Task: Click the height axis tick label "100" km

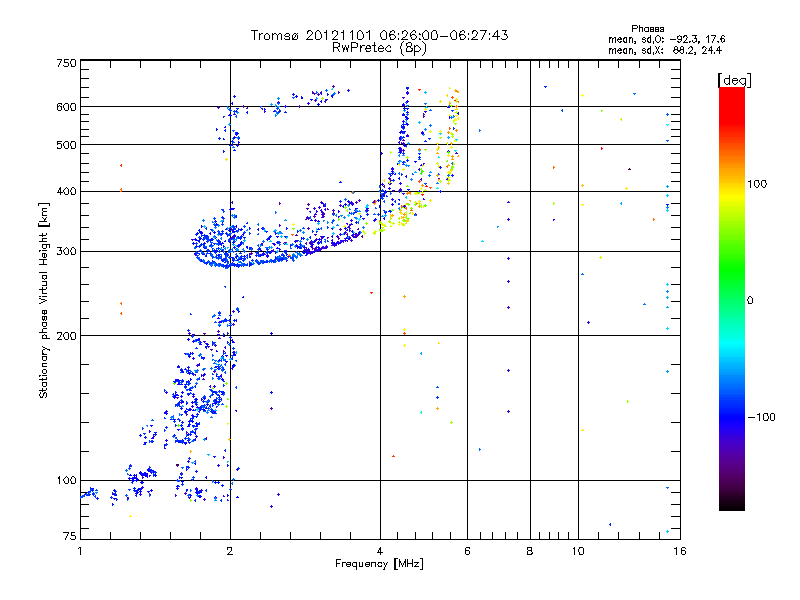Action: click(66, 480)
